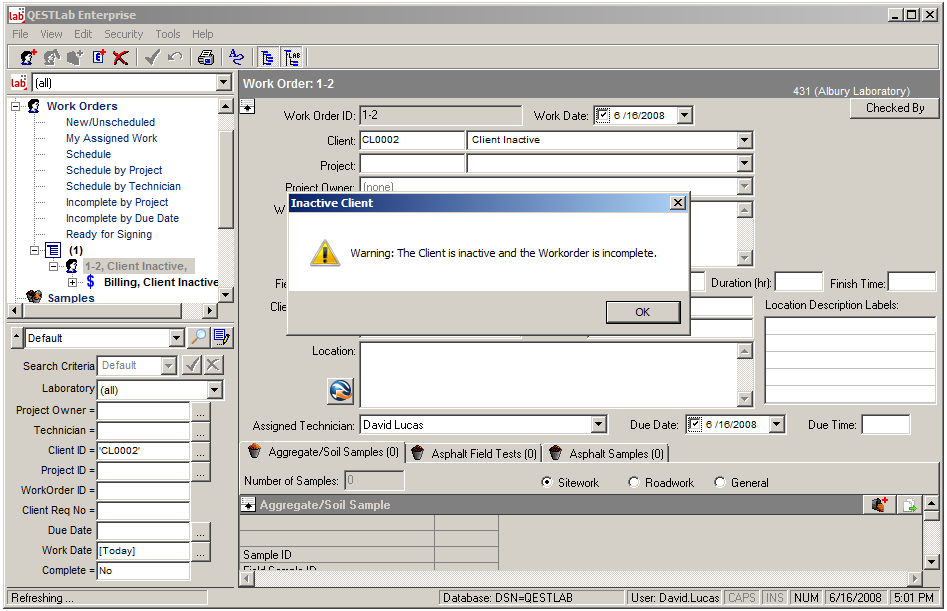
Task: Switch to Asphalt Field Tests tab
Action: click(474, 454)
